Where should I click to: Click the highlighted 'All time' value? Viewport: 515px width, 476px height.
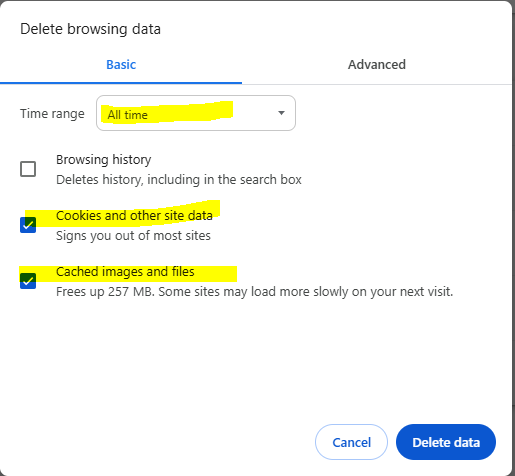click(x=127, y=115)
